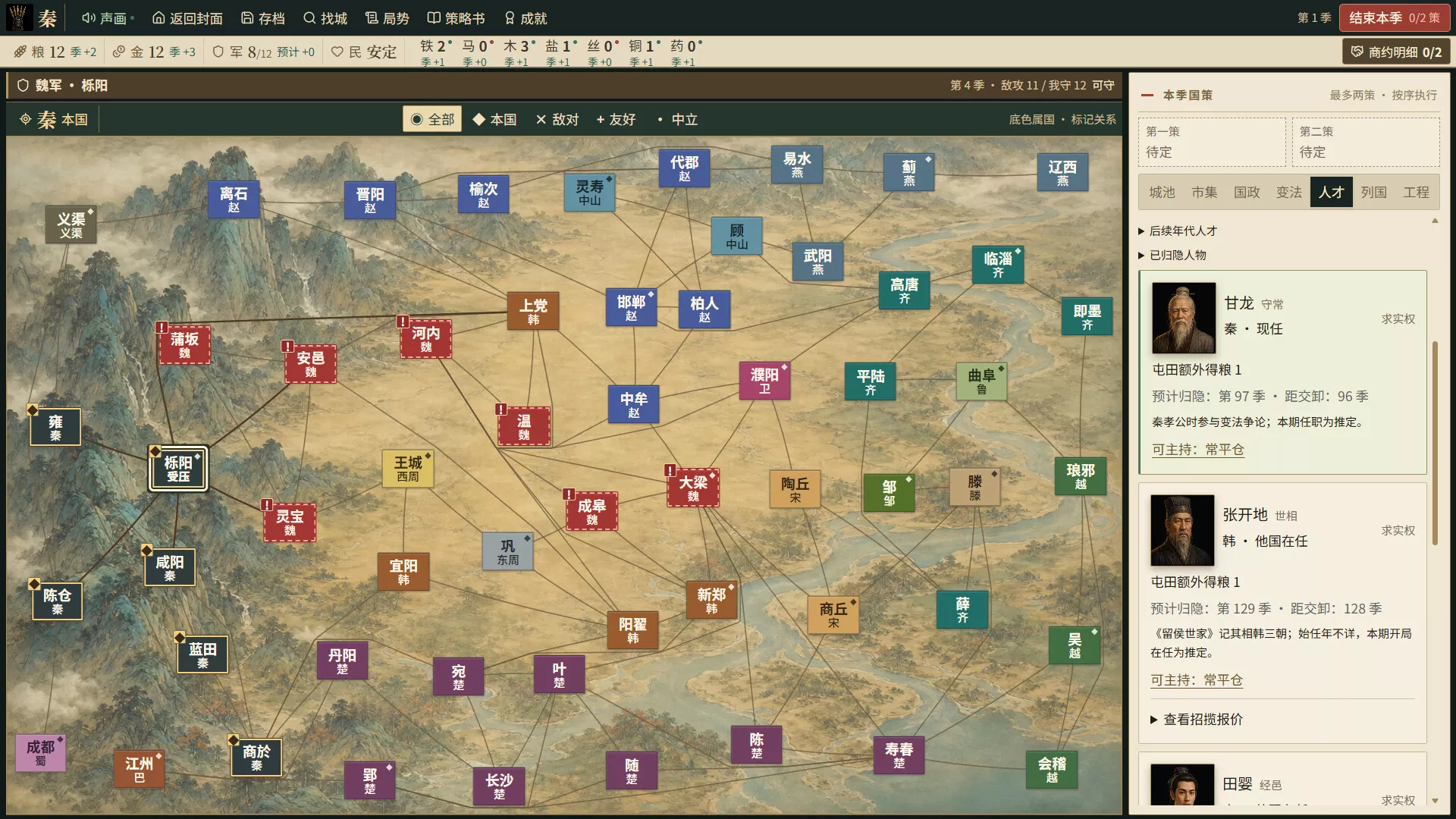
Task: Click the 金 gold resource indicator
Action: tap(154, 52)
